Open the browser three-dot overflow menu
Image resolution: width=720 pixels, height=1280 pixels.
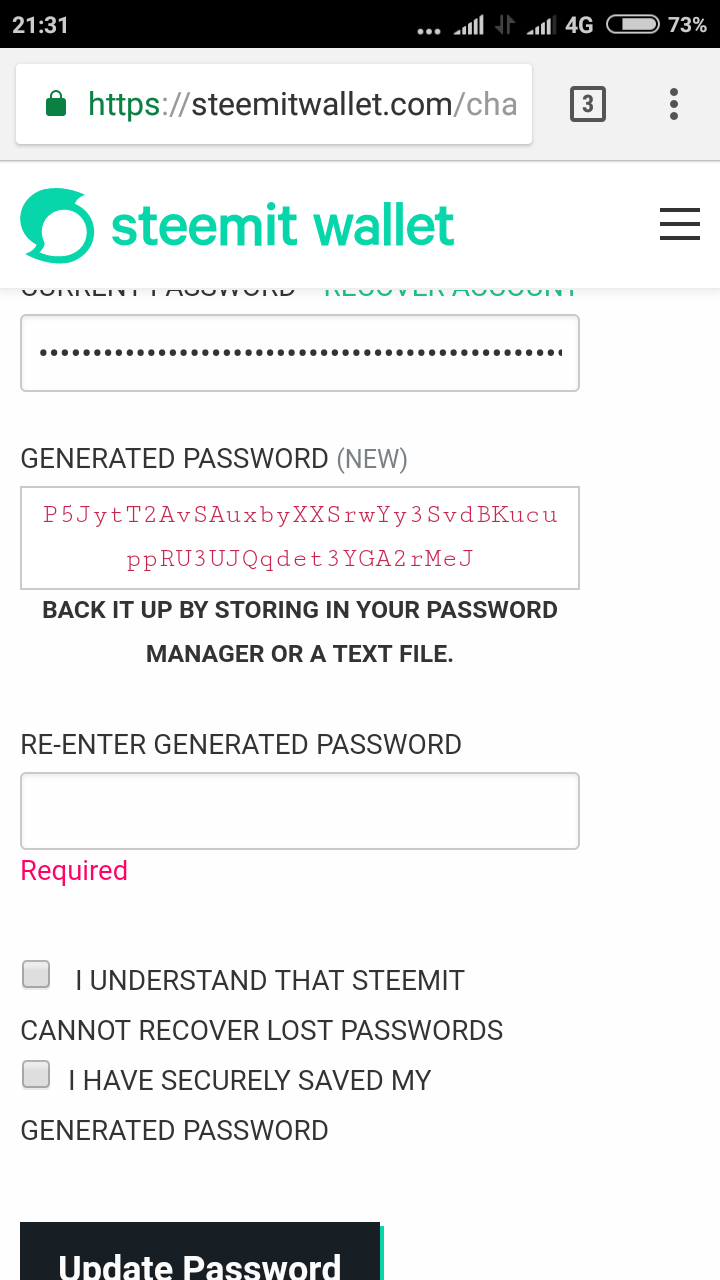pyautogui.click(x=674, y=104)
